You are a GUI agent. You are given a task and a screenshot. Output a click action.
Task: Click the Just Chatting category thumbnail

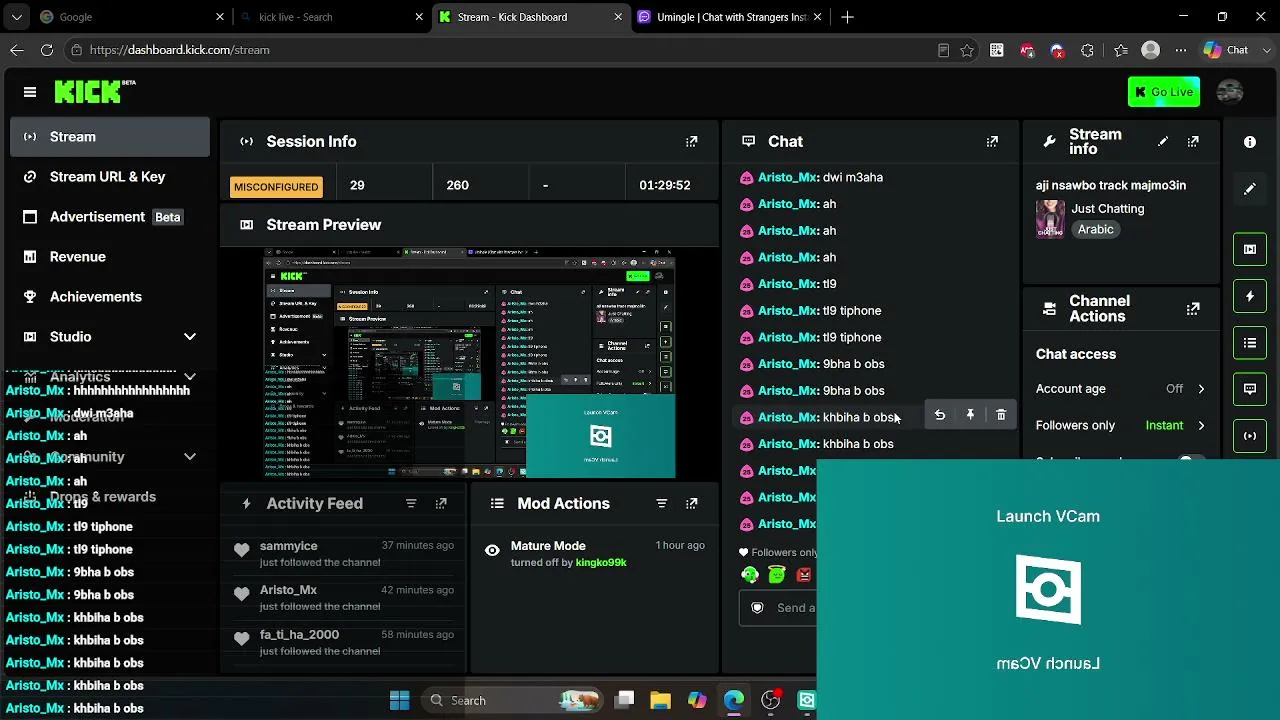click(1050, 218)
